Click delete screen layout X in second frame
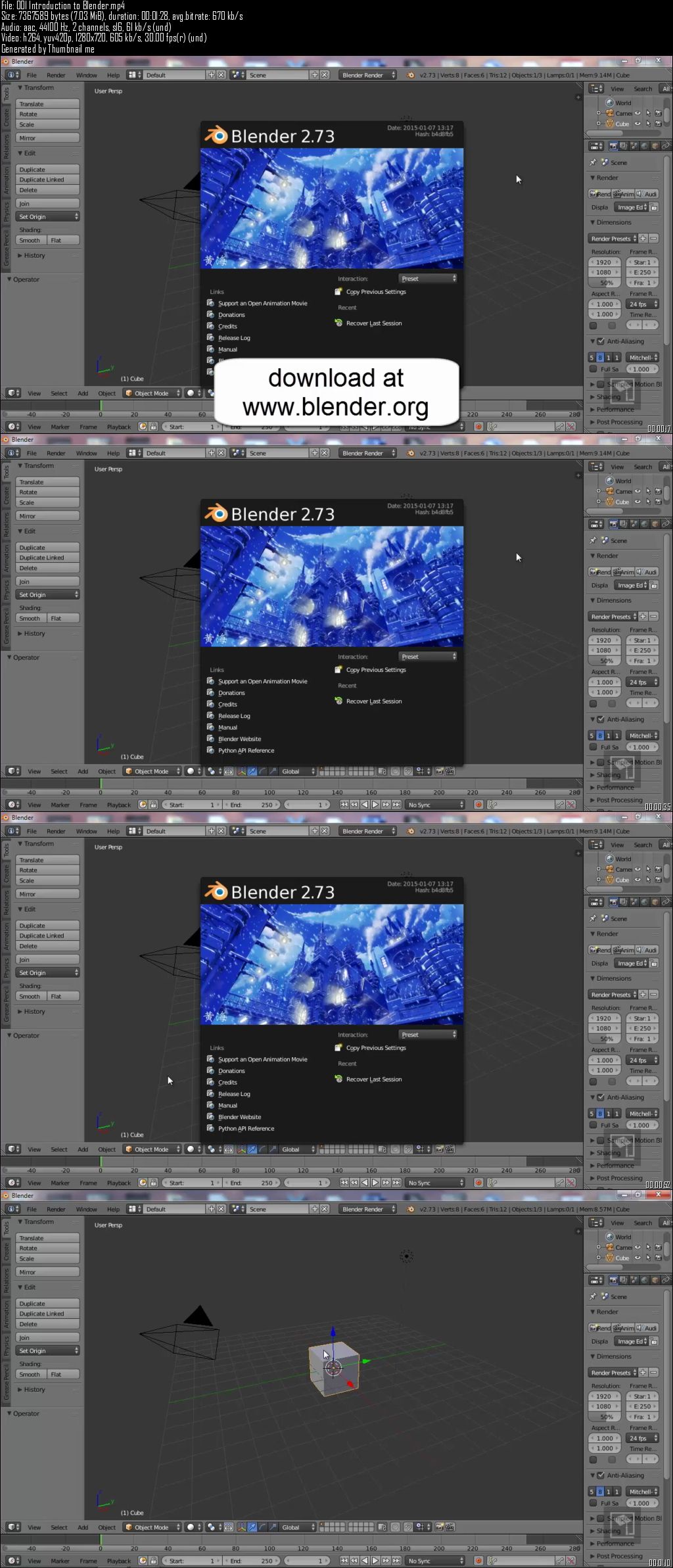673x1568 pixels. [221, 453]
